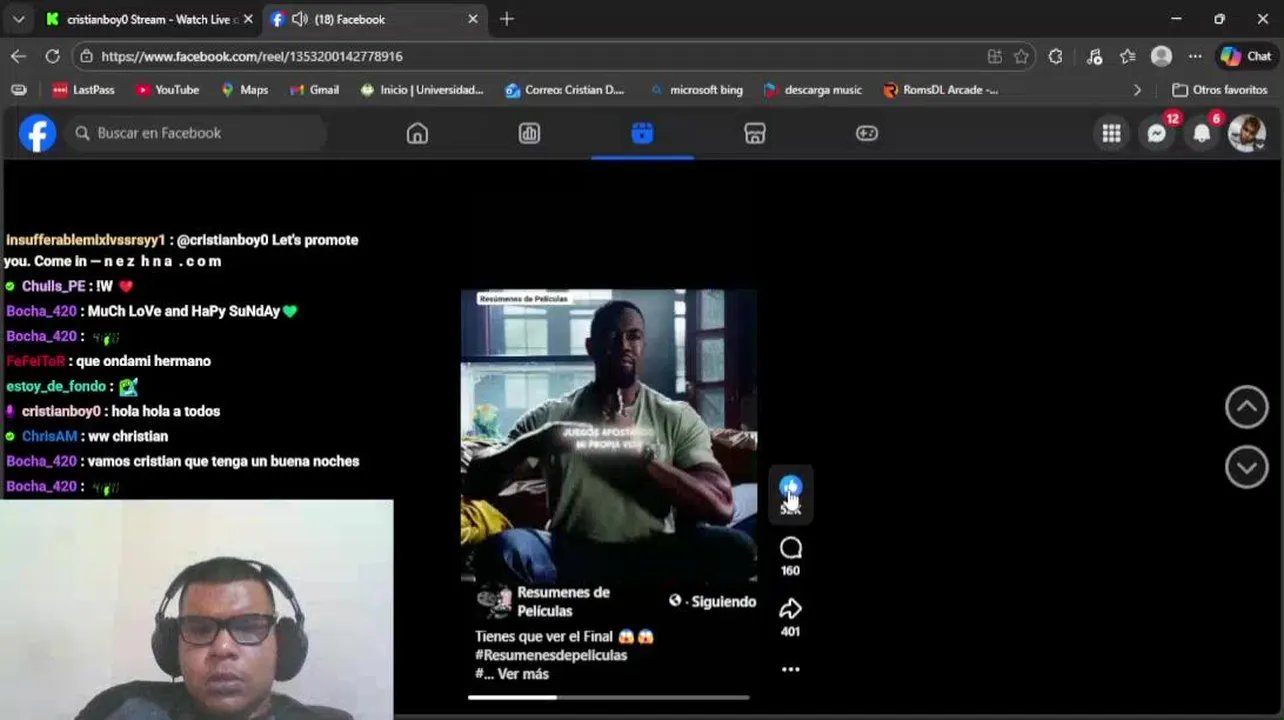This screenshot has height=720, width=1284.
Task: Click the webcam overlay of streamer
Action: click(197, 610)
